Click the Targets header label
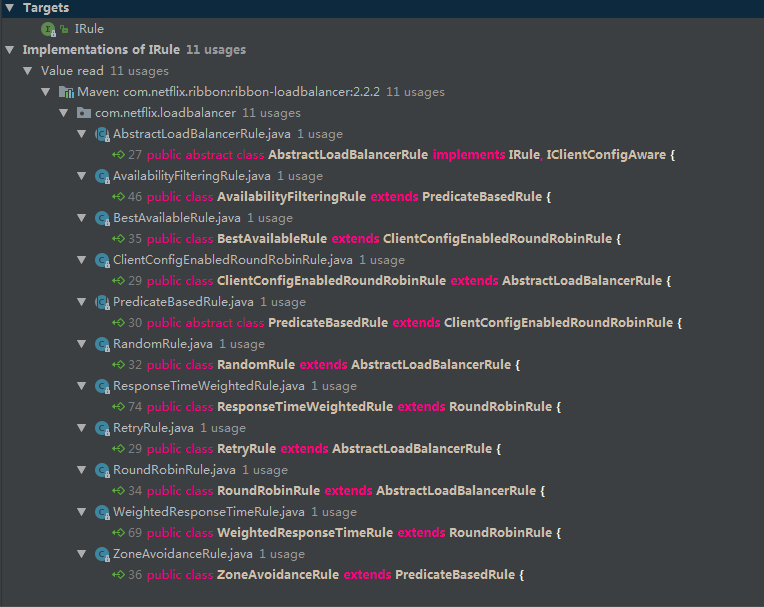The image size is (764, 607). pyautogui.click(x=46, y=8)
